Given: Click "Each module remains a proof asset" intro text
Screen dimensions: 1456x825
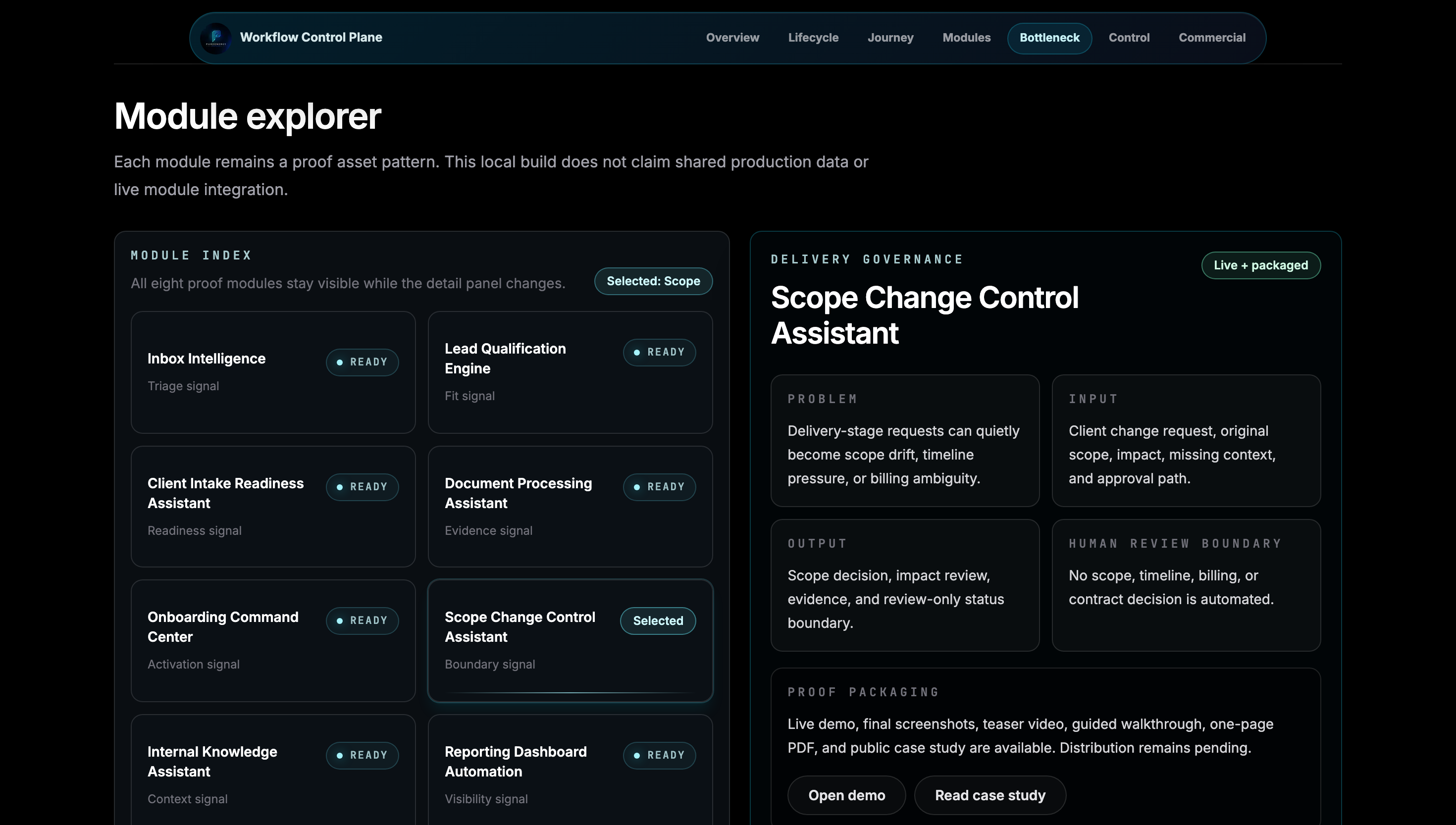Looking at the screenshot, I should tap(491, 176).
